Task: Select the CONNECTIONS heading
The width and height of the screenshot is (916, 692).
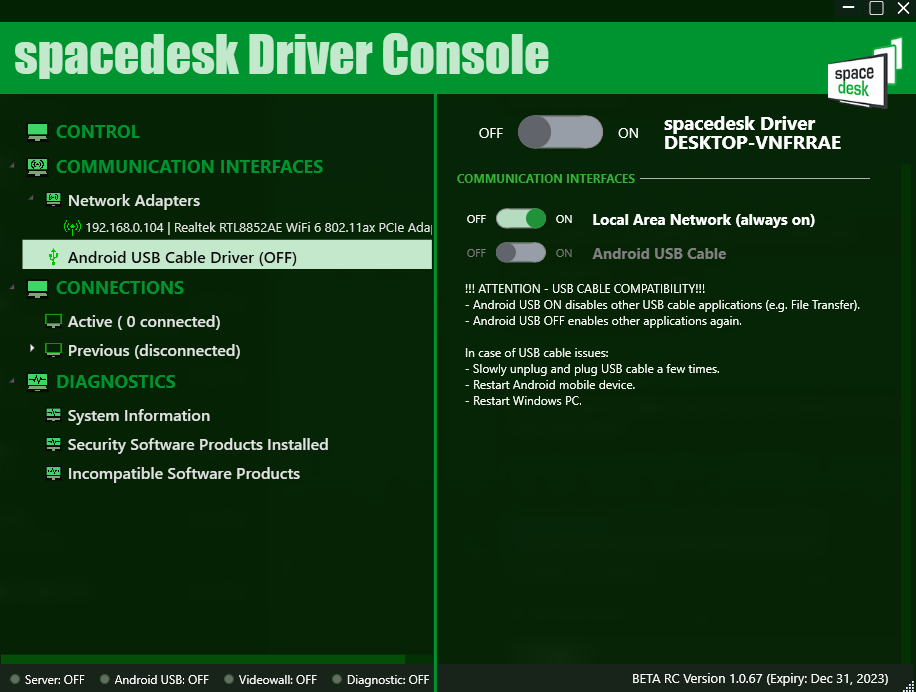Action: point(120,288)
